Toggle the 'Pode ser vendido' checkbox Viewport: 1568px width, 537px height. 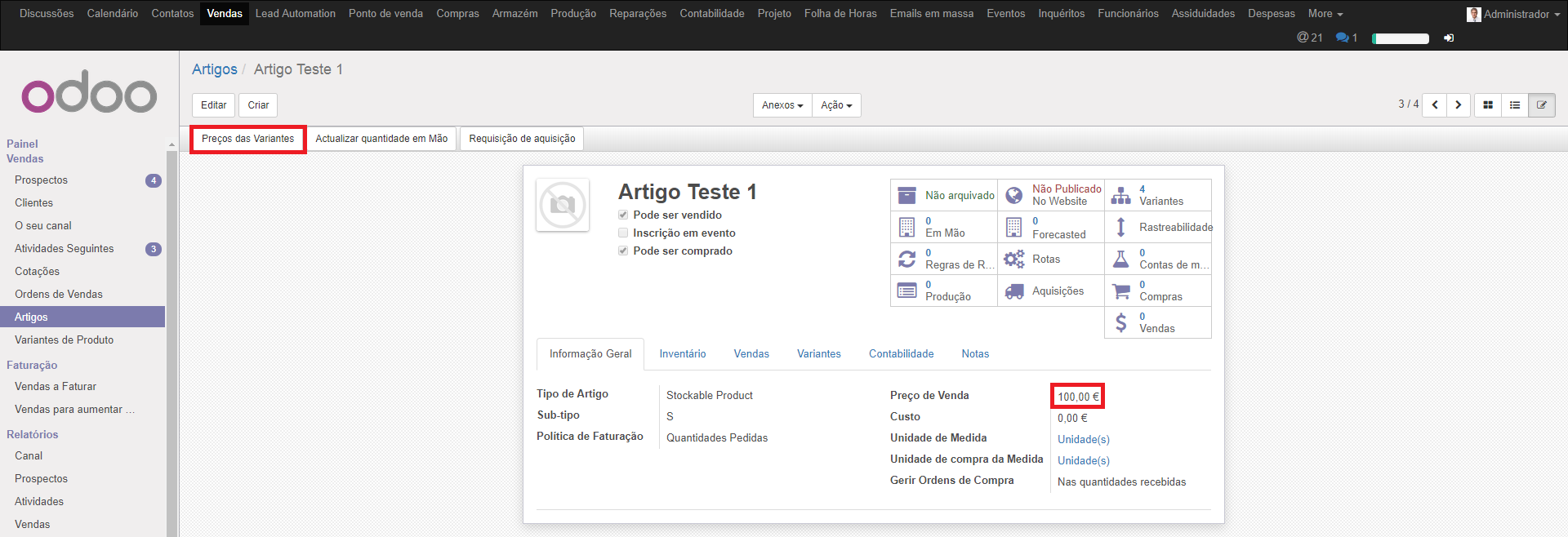point(623,215)
